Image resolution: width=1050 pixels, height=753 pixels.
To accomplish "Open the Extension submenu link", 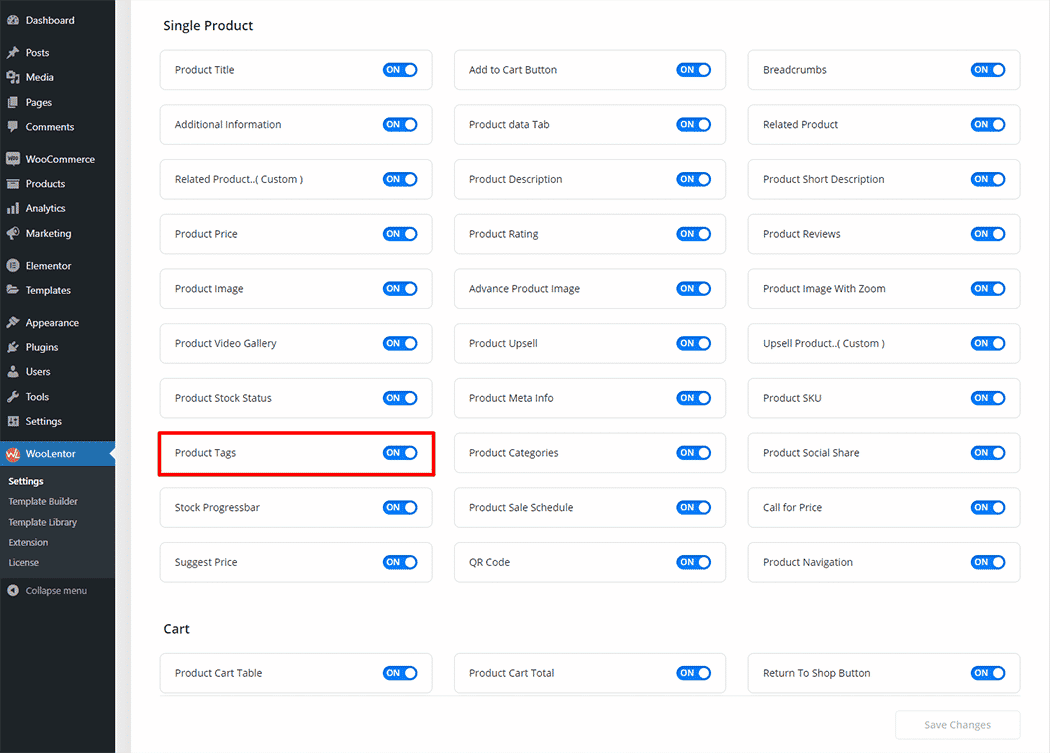I will (x=28, y=542).
